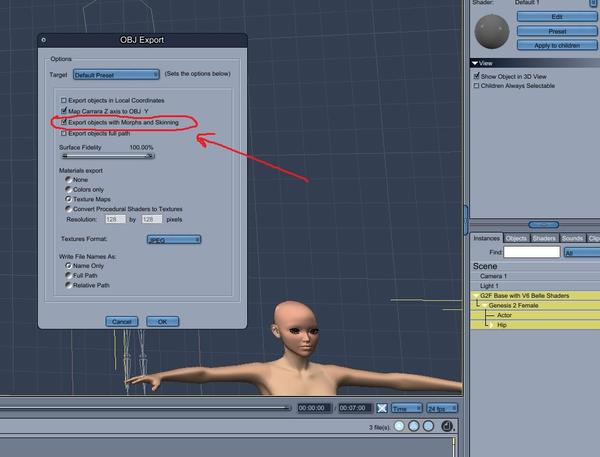Click the second round file view icon

pos(414,426)
